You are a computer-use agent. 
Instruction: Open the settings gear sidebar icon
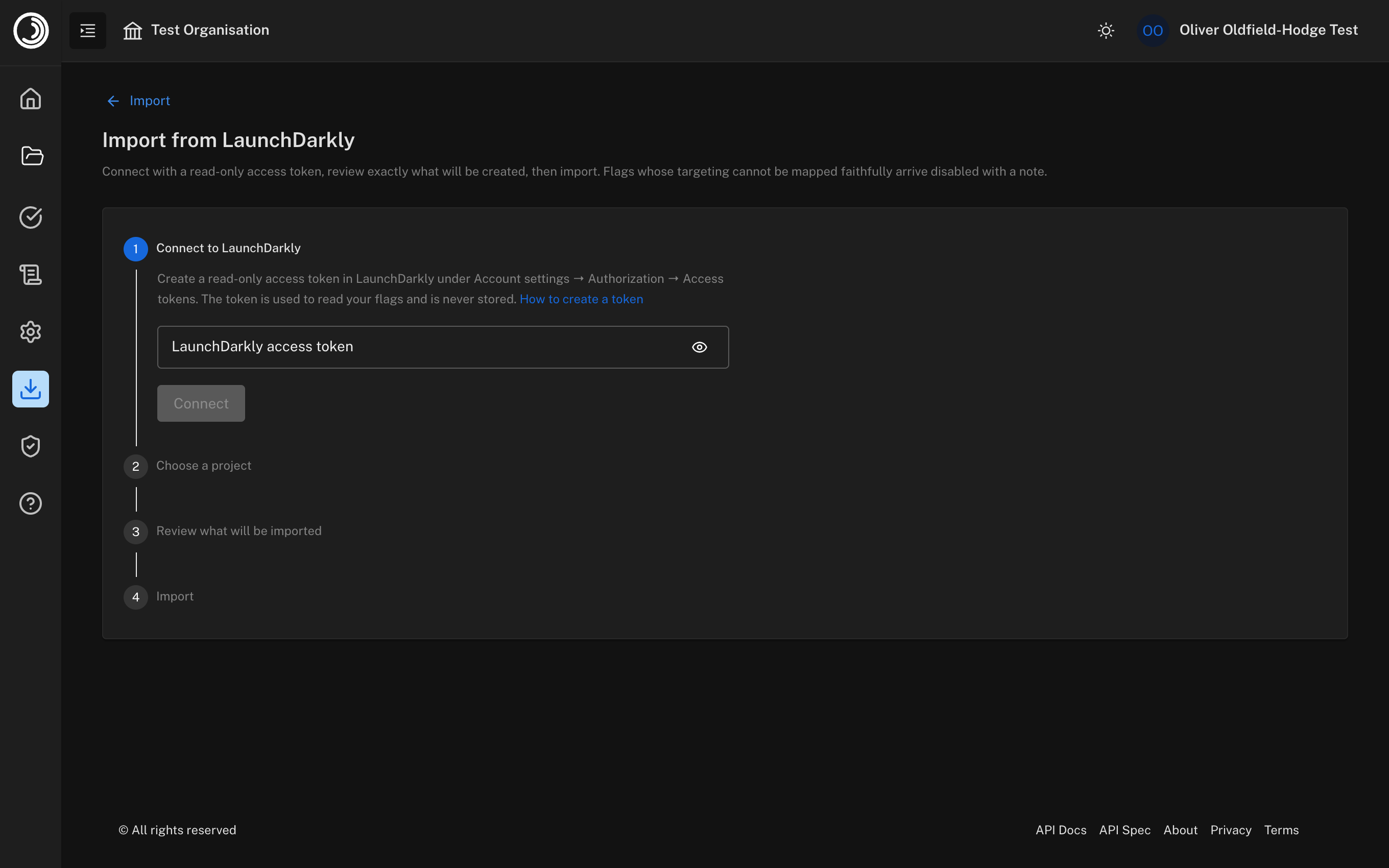tap(31, 332)
